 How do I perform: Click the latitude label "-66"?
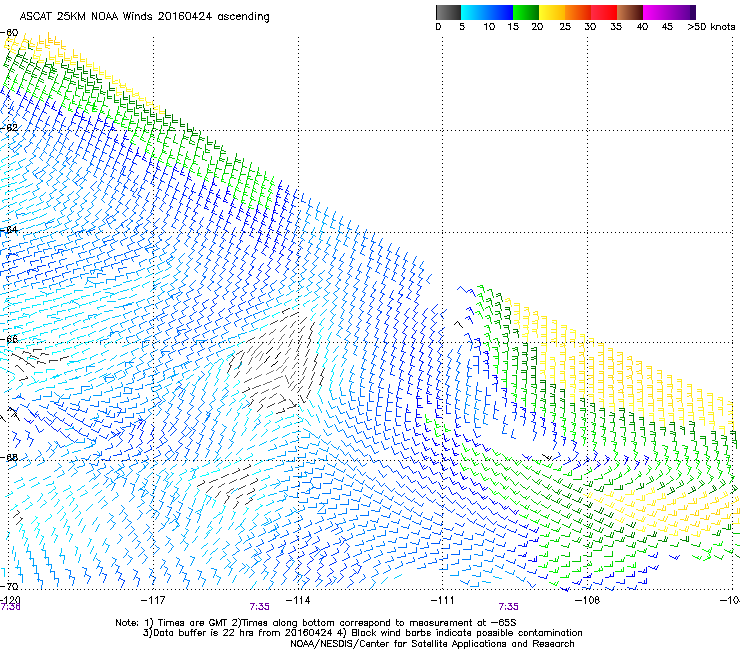click(9, 339)
